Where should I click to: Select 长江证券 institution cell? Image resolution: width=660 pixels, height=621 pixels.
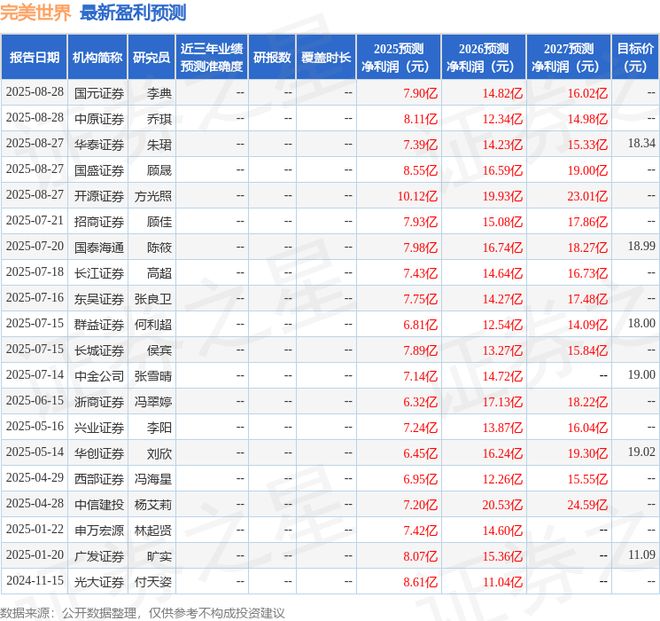pos(99,274)
